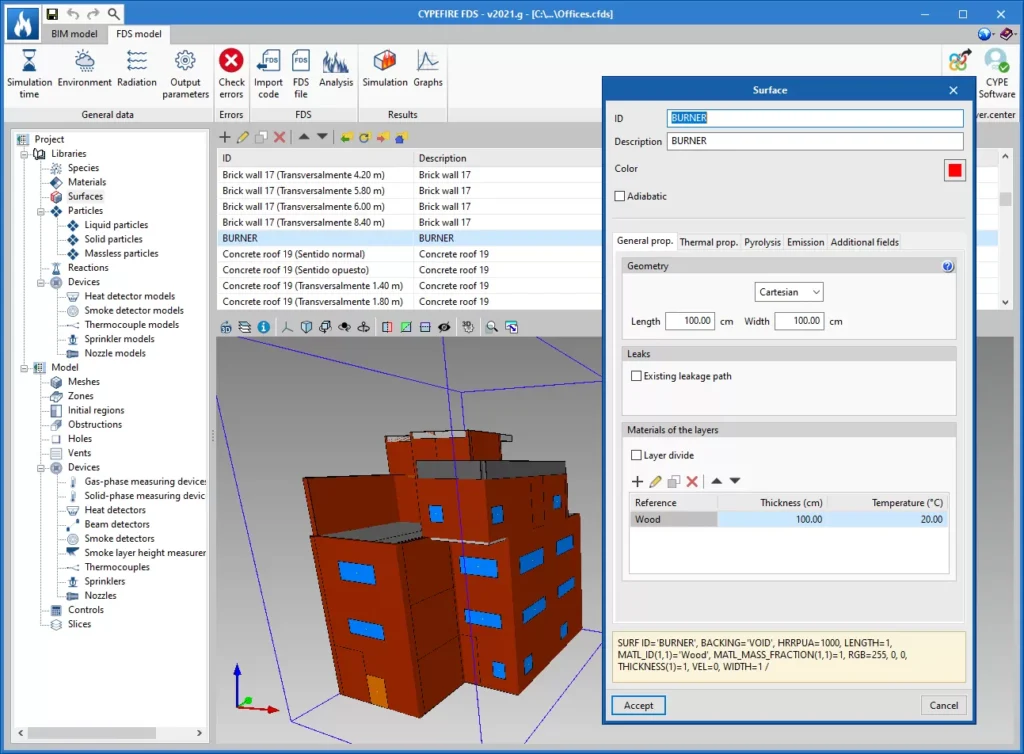Image resolution: width=1024 pixels, height=754 pixels.
Task: Click Import code icon
Action: click(x=268, y=62)
